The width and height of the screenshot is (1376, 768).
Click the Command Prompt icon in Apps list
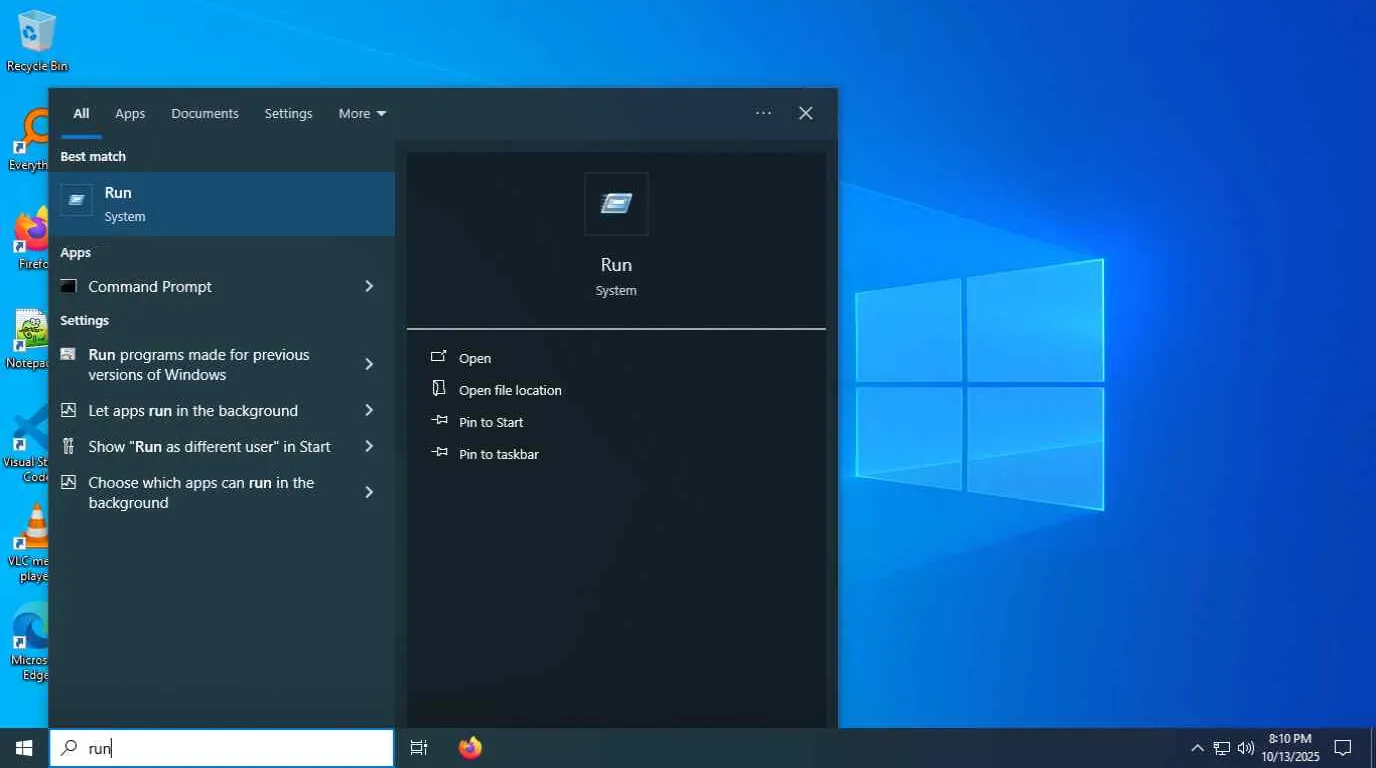coord(68,286)
